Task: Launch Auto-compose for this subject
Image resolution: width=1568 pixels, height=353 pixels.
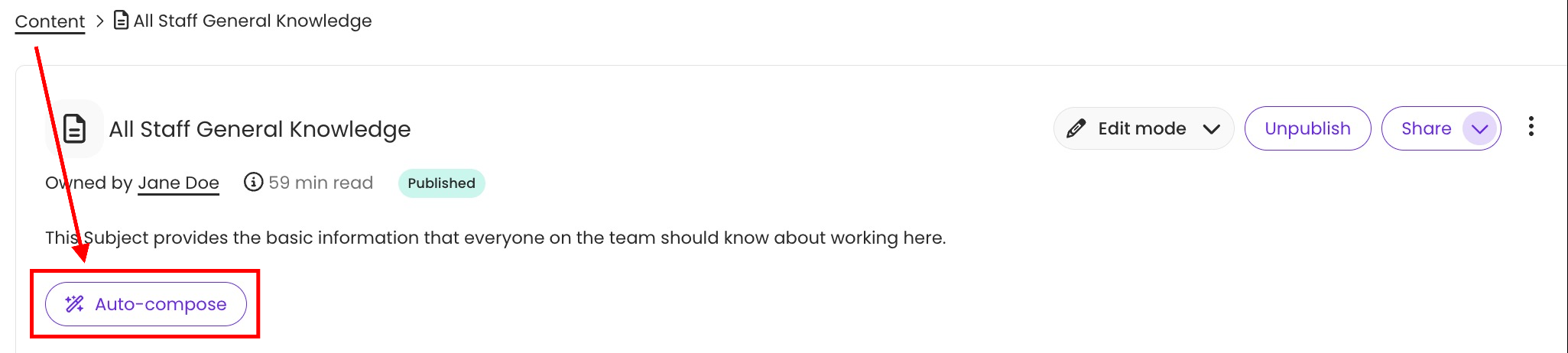Action: coord(146,304)
